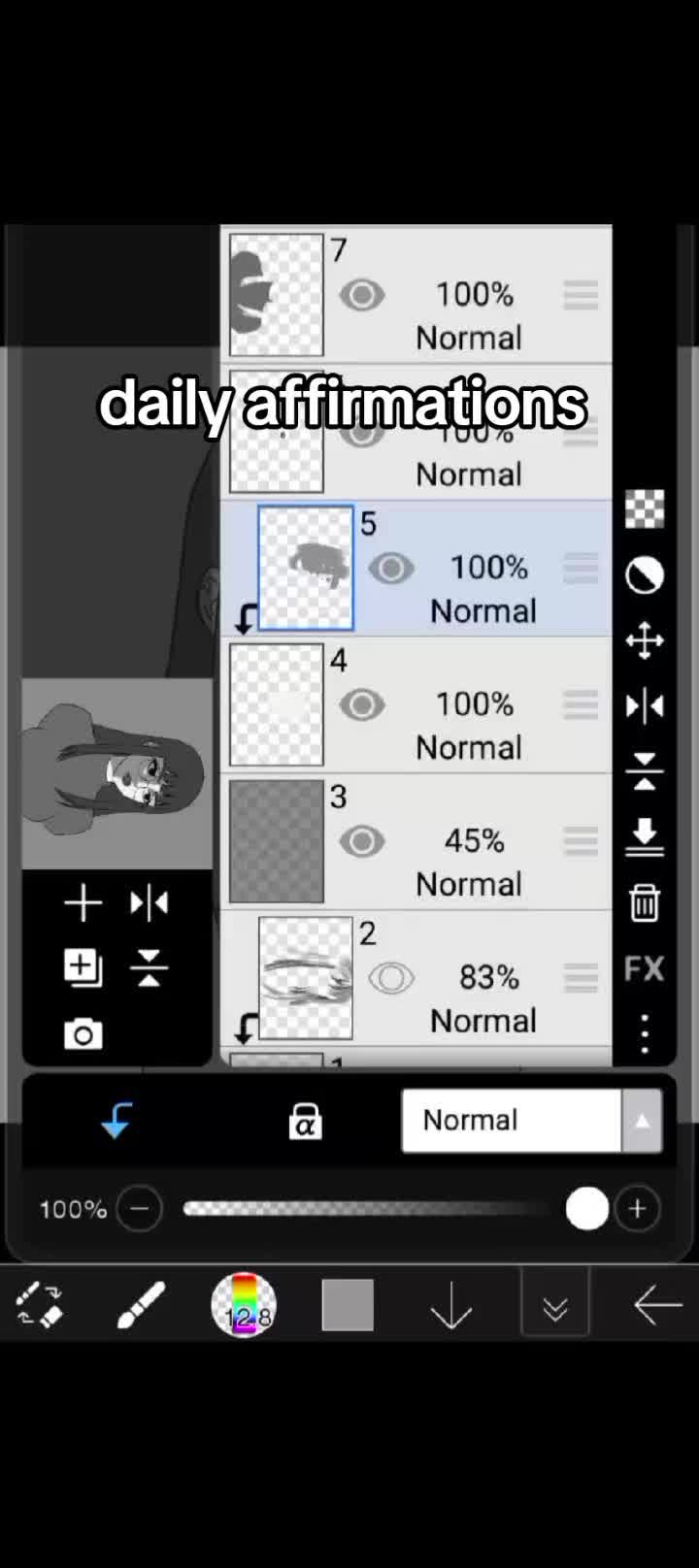This screenshot has height=1568, width=699.
Task: Select the move transform arrows icon
Action: [645, 641]
